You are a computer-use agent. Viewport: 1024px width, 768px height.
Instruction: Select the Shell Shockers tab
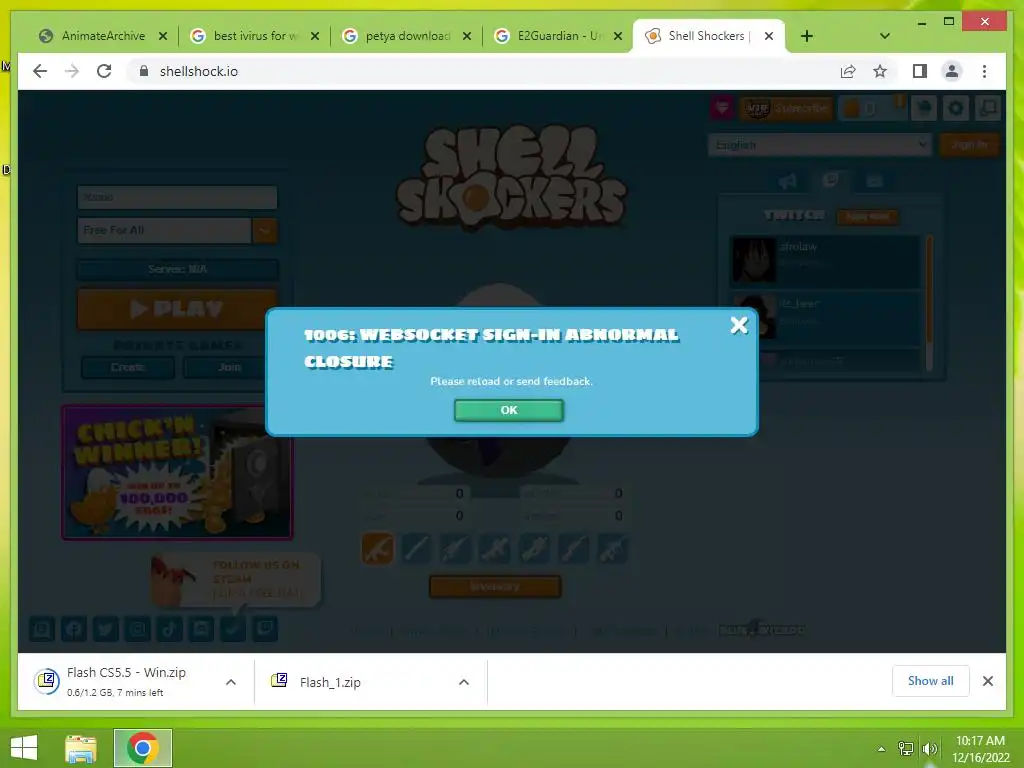coord(709,36)
